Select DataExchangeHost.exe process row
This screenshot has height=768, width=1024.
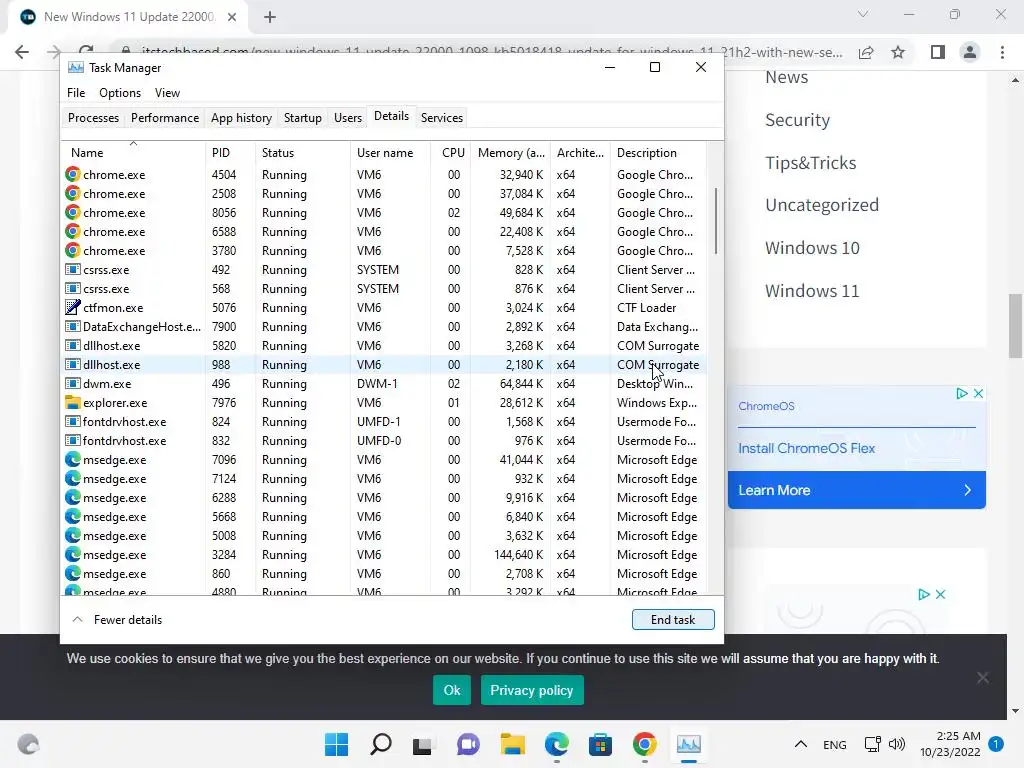point(385,327)
